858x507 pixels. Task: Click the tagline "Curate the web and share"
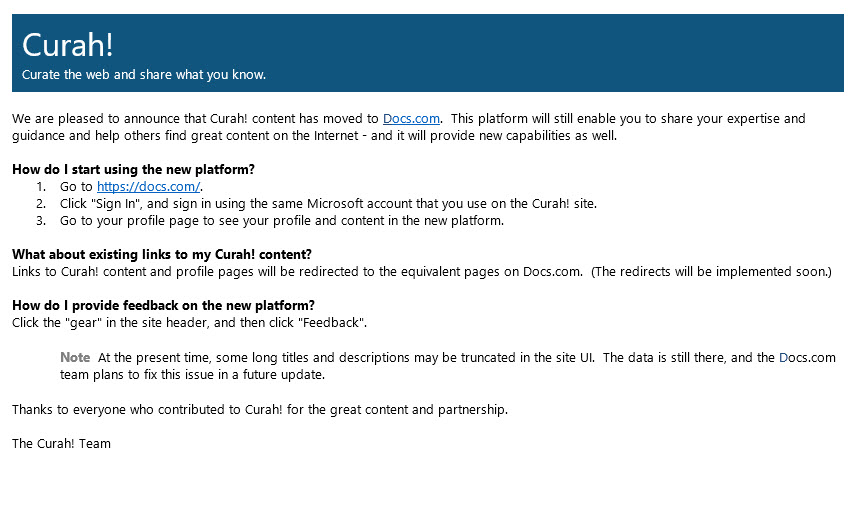coord(144,75)
